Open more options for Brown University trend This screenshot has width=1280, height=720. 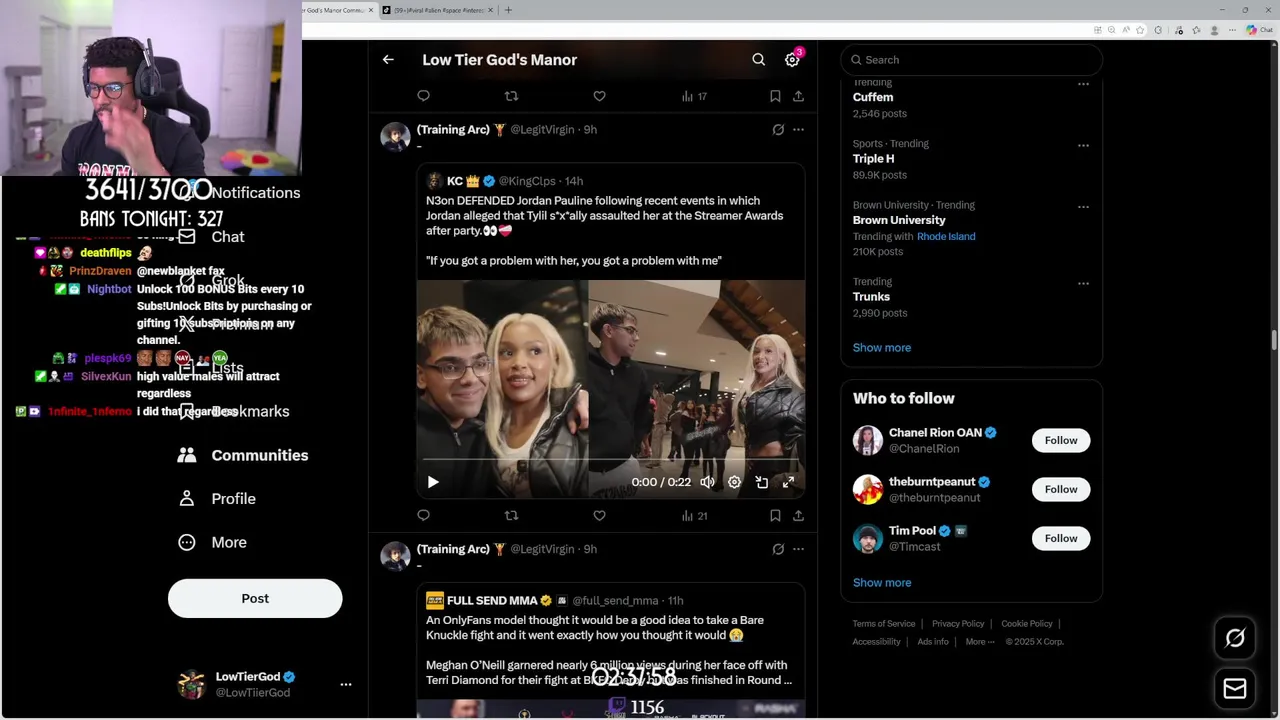click(x=1083, y=207)
